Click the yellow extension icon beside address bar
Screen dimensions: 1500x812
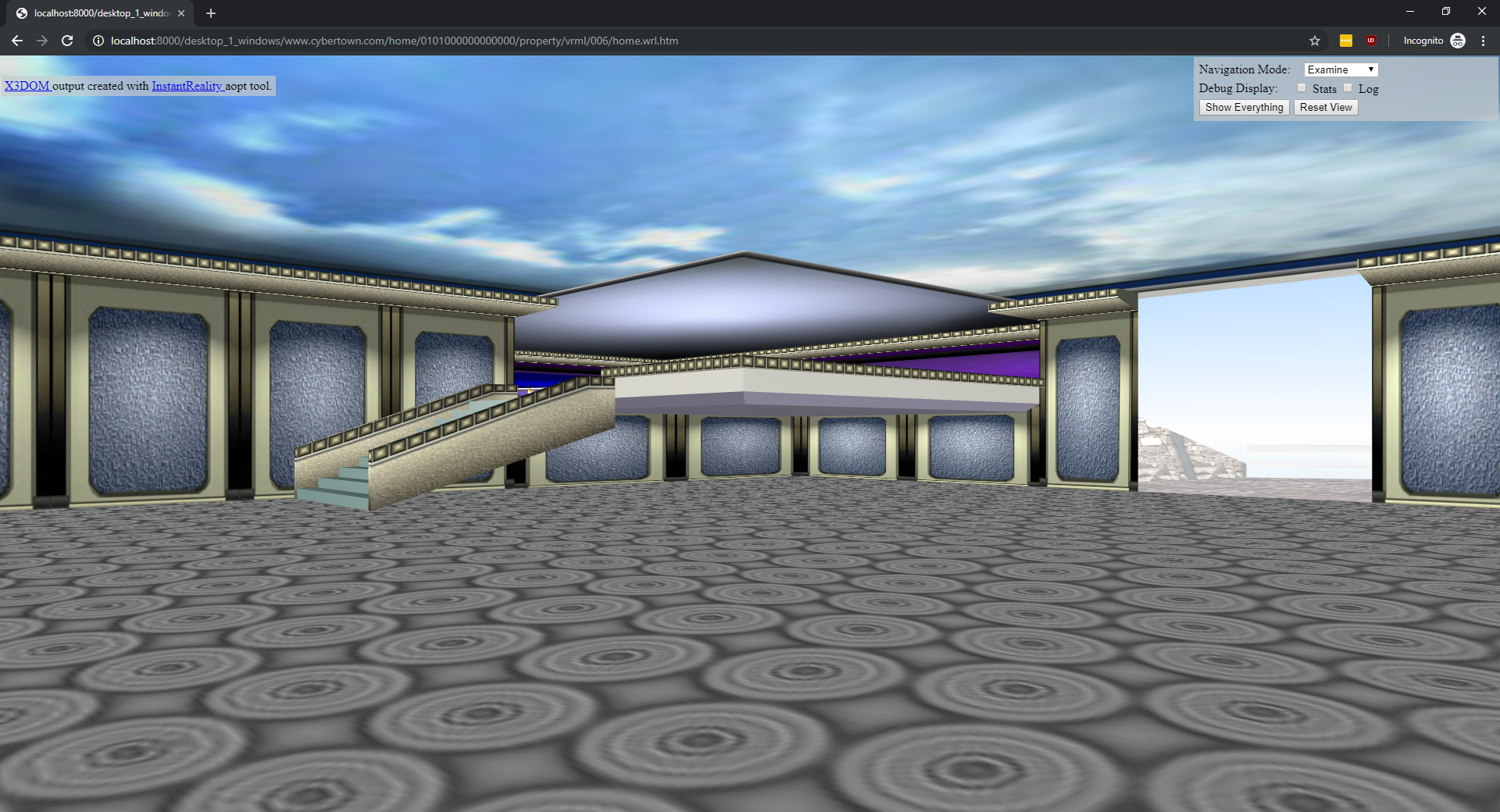click(x=1345, y=41)
